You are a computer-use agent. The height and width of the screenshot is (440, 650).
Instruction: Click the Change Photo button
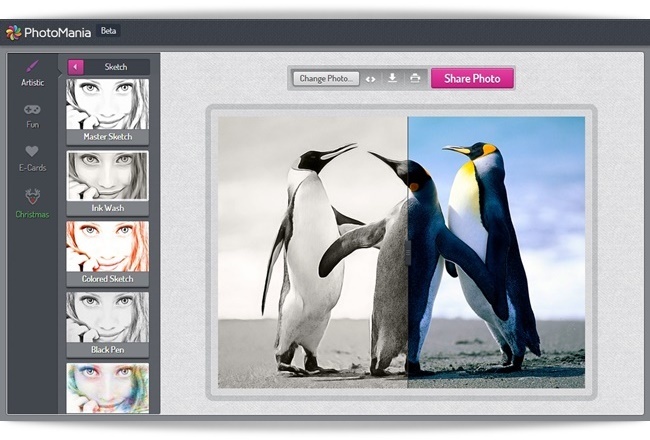click(x=326, y=78)
